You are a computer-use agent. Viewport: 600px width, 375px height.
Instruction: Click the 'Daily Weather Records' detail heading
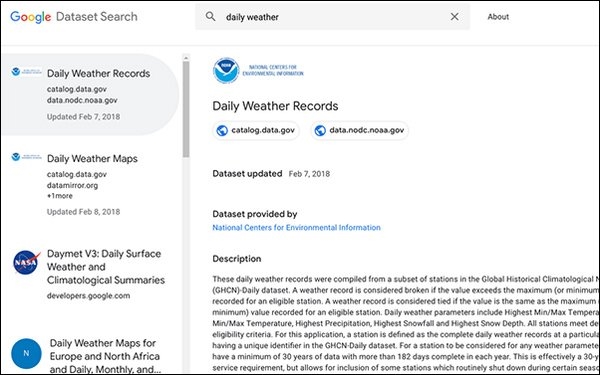coord(275,106)
